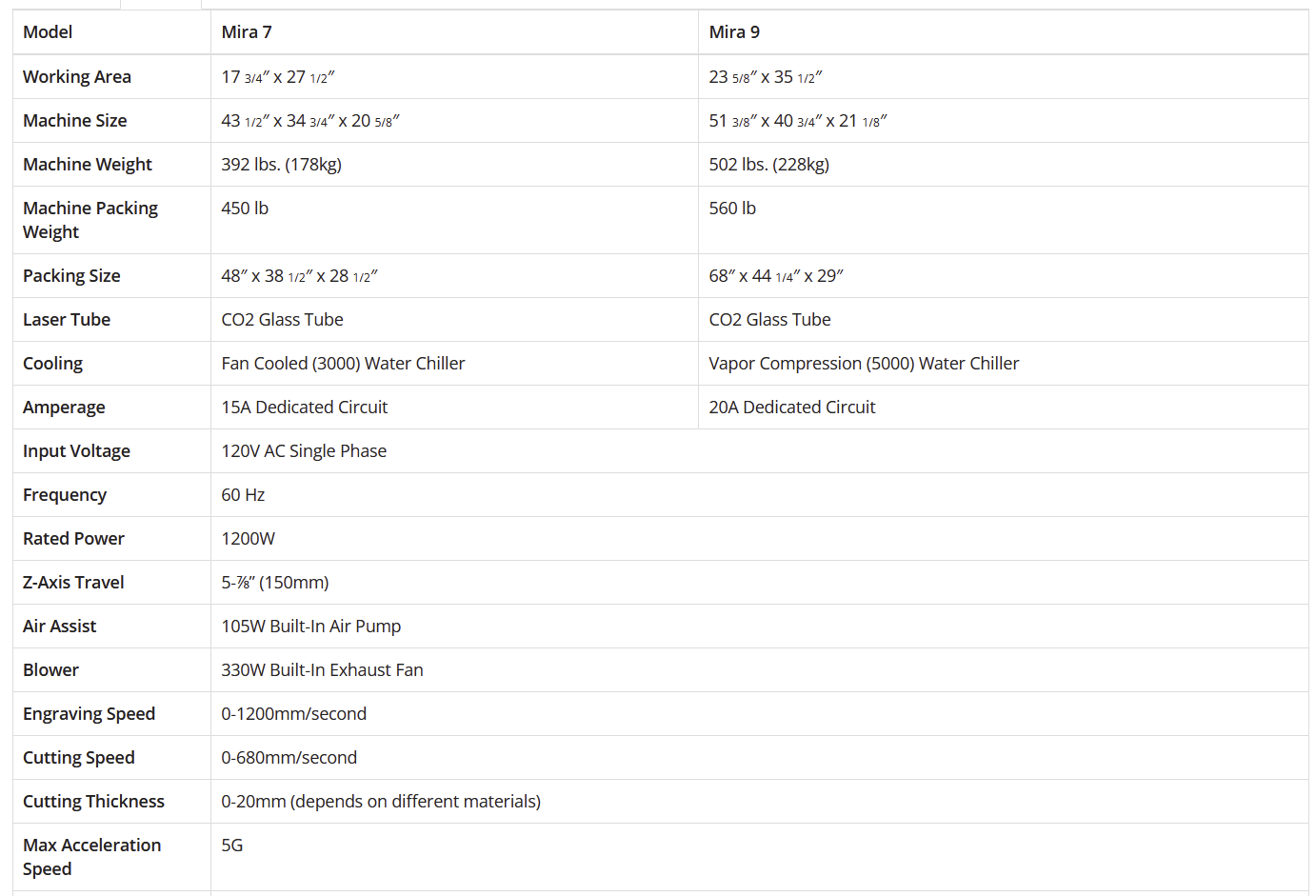
Task: Select the 105W Built-In Air Pump text
Action: click(310, 627)
